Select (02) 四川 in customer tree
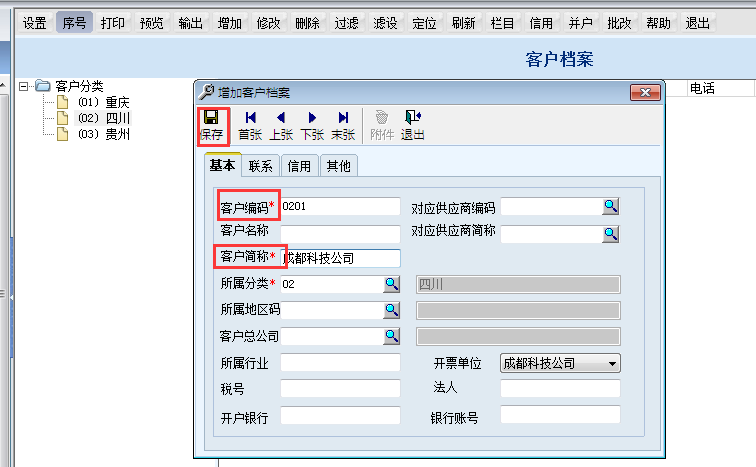The height and width of the screenshot is (467, 756). click(104, 118)
